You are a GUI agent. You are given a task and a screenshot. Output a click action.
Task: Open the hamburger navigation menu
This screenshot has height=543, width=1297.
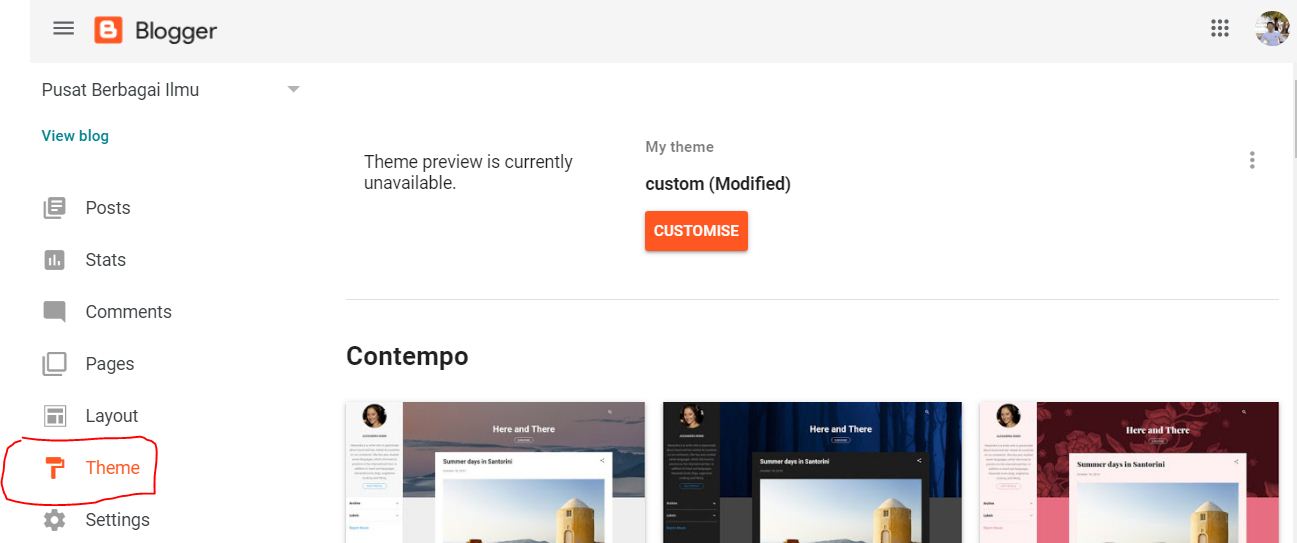[x=63, y=29]
